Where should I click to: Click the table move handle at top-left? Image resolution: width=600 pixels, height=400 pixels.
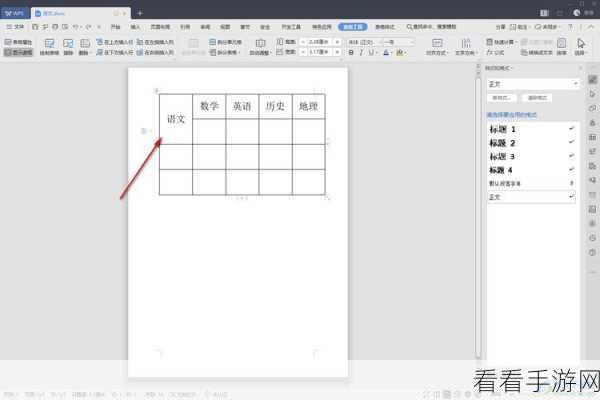[156, 91]
